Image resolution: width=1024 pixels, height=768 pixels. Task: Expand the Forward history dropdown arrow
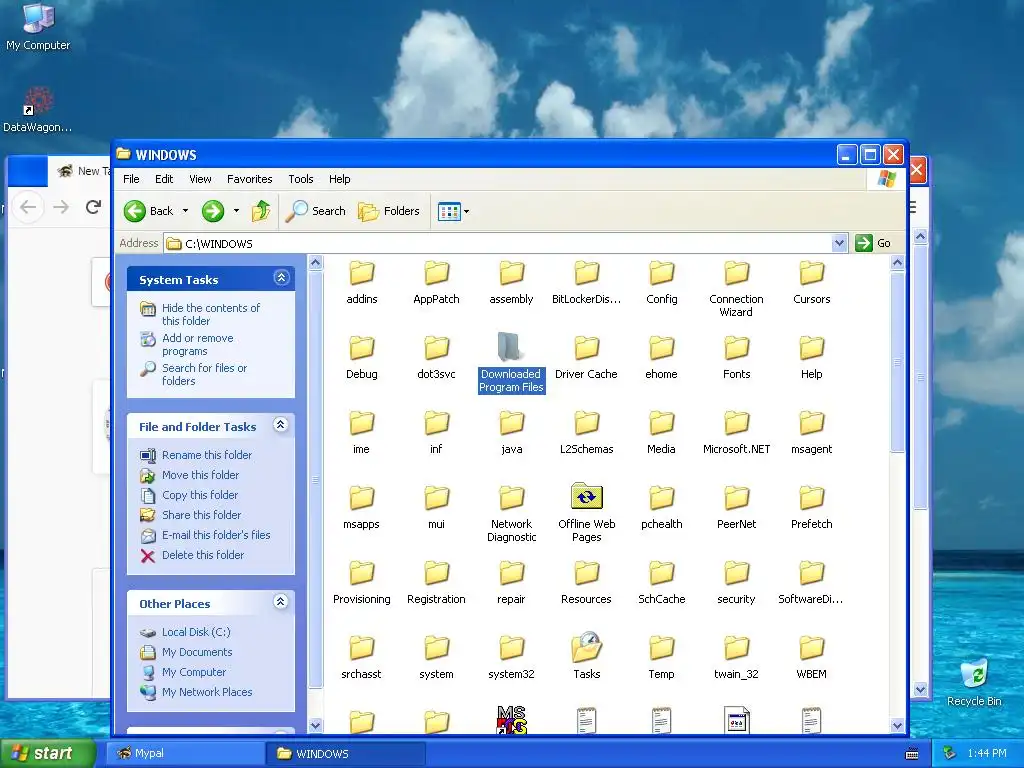(x=236, y=211)
